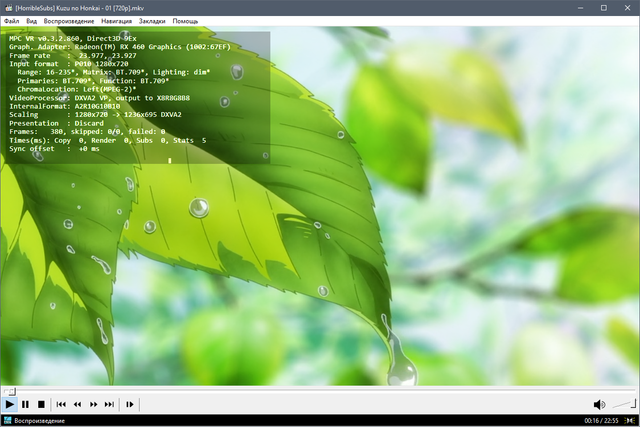Skip to the previous file

[61, 404]
